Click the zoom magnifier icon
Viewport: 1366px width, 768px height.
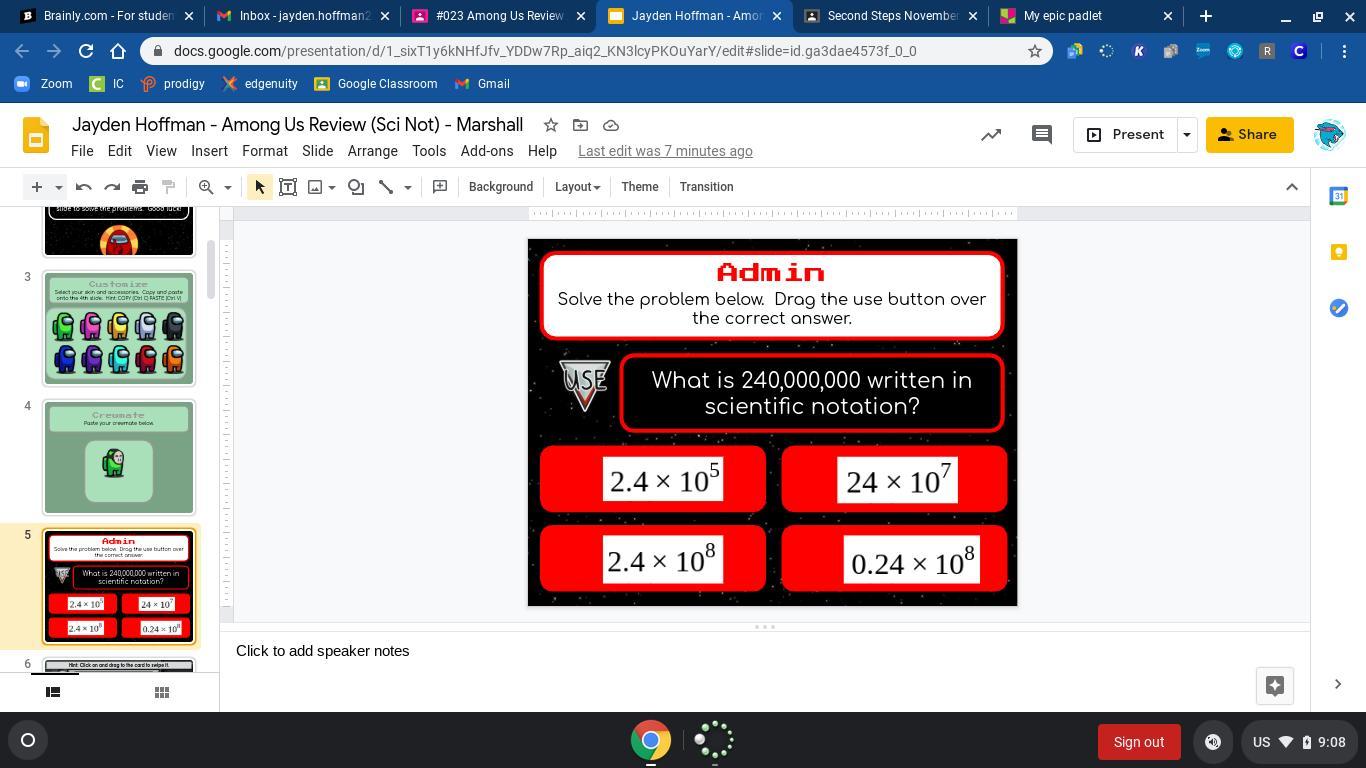[206, 187]
